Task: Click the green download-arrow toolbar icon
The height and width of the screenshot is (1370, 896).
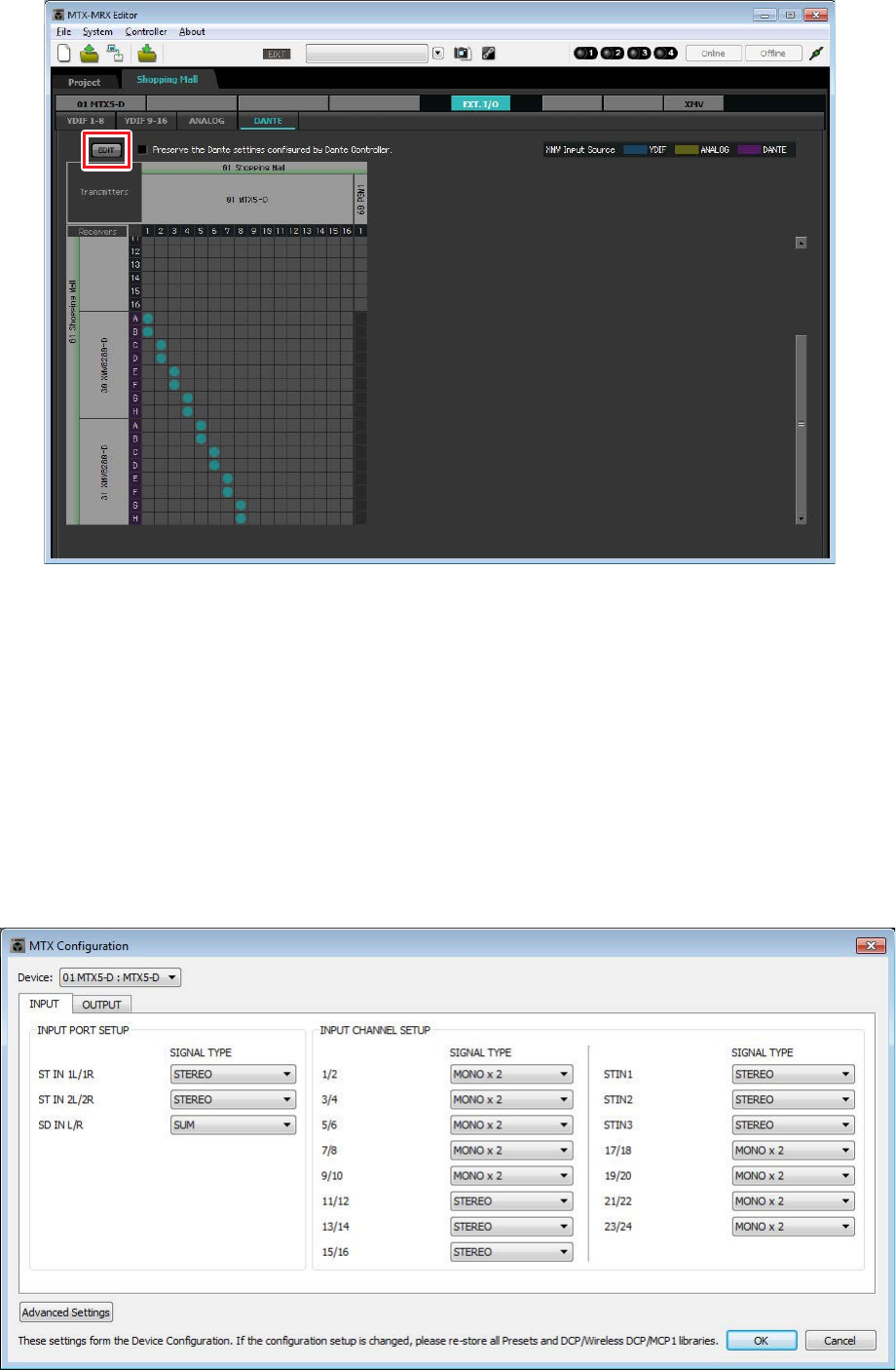Action: coord(146,54)
